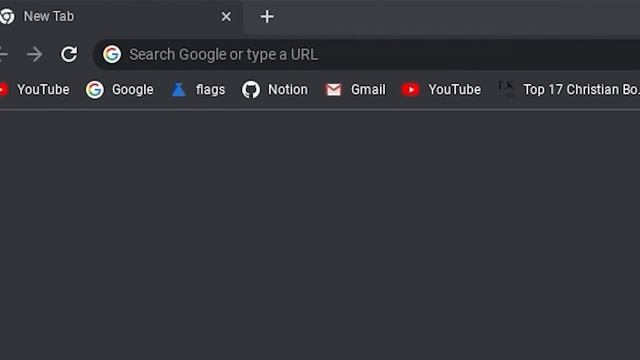Viewport: 640px width, 360px height.
Task: Close the New Tab tab
Action: pyautogui.click(x=226, y=17)
